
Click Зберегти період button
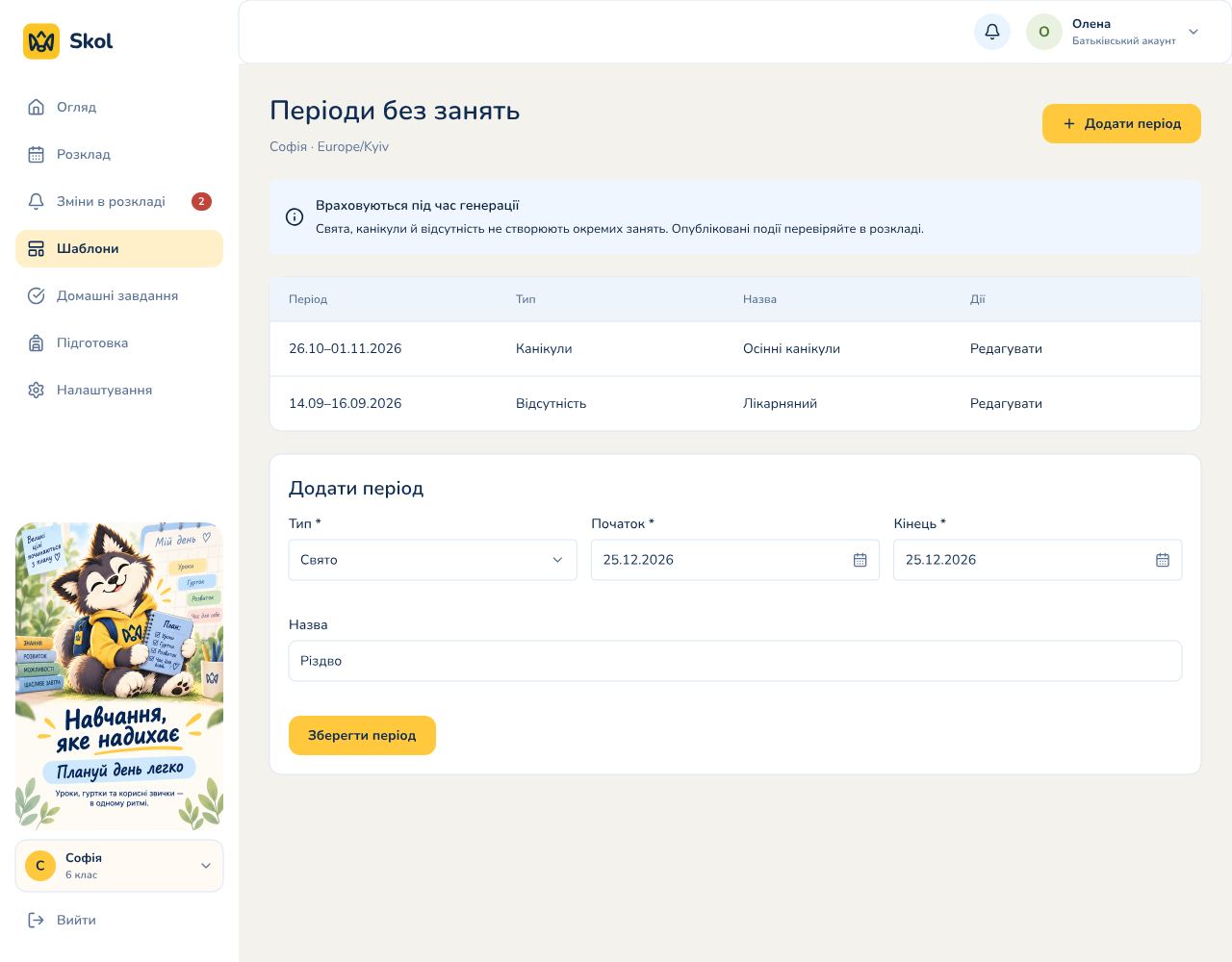(362, 735)
